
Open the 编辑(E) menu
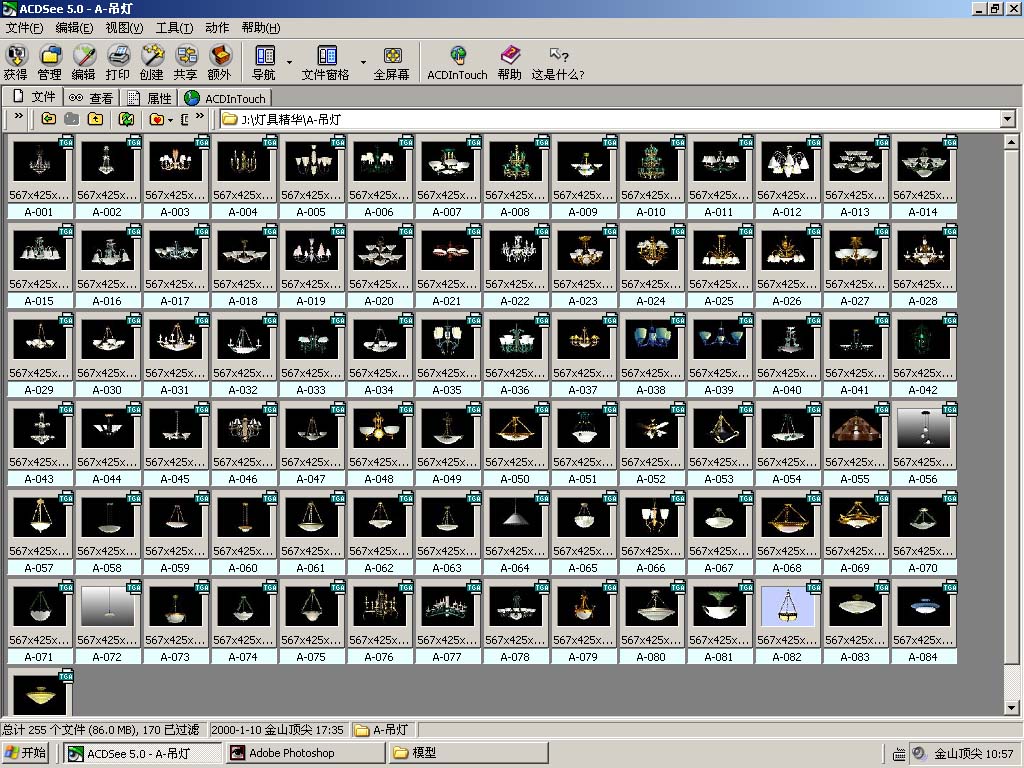[74, 27]
